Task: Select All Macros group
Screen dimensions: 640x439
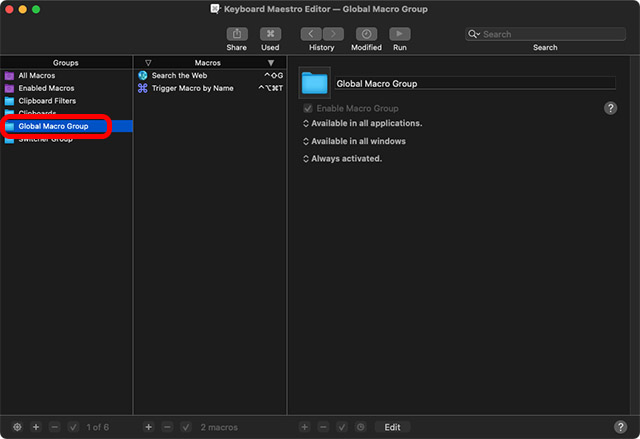Action: (66, 75)
